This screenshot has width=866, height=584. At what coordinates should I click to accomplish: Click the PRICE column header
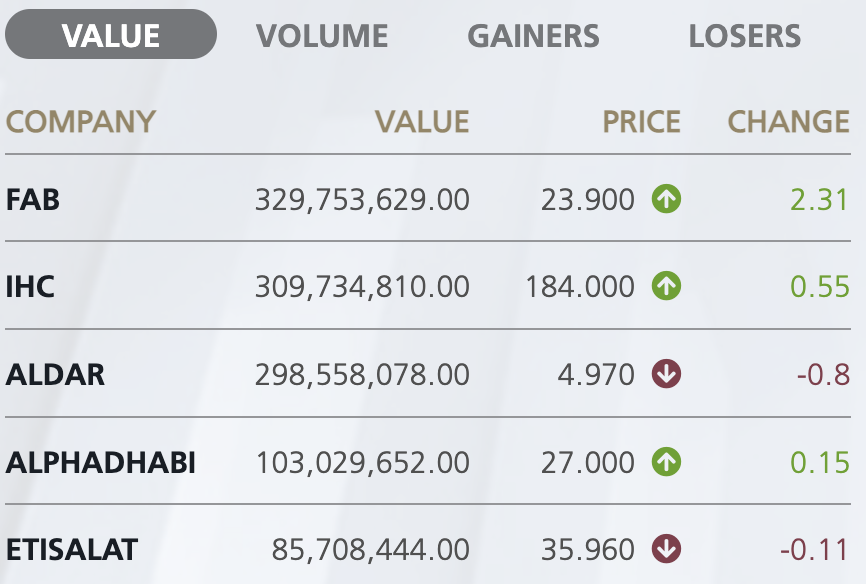(641, 122)
